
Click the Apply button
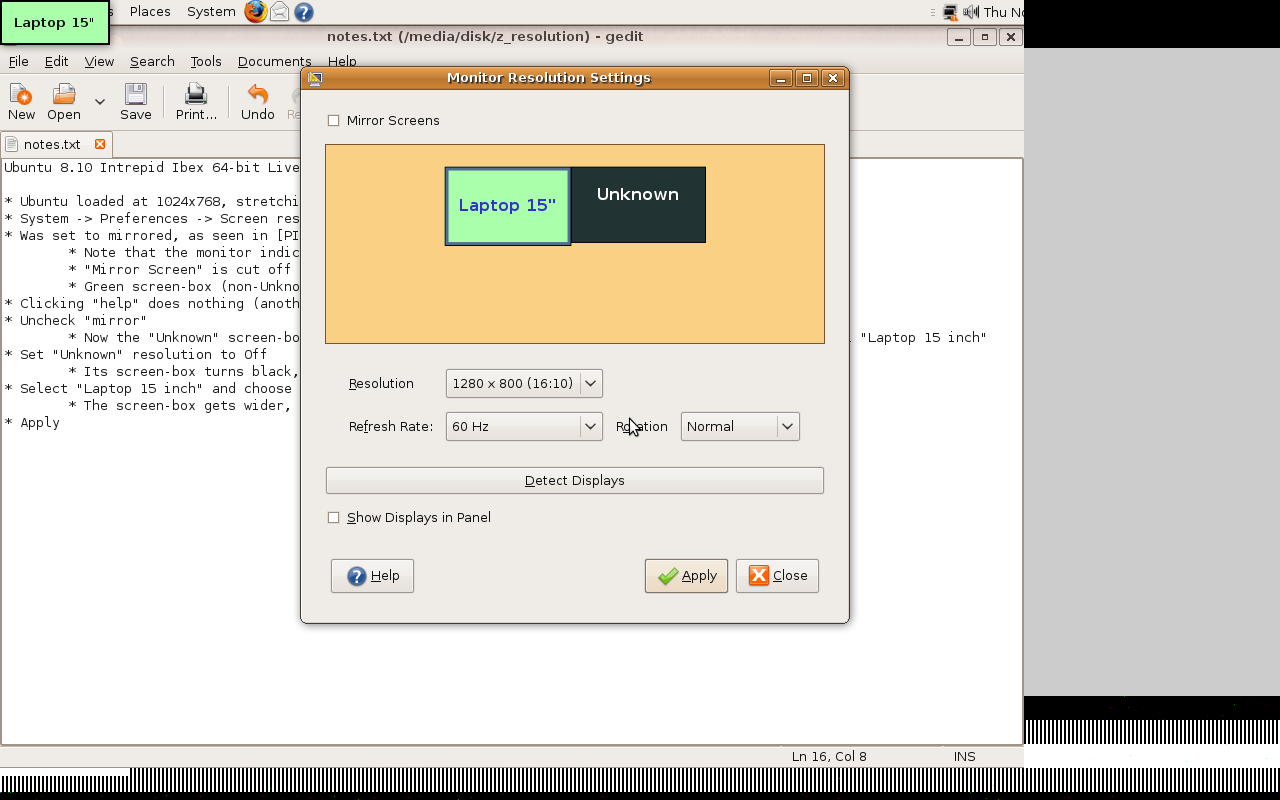686,576
